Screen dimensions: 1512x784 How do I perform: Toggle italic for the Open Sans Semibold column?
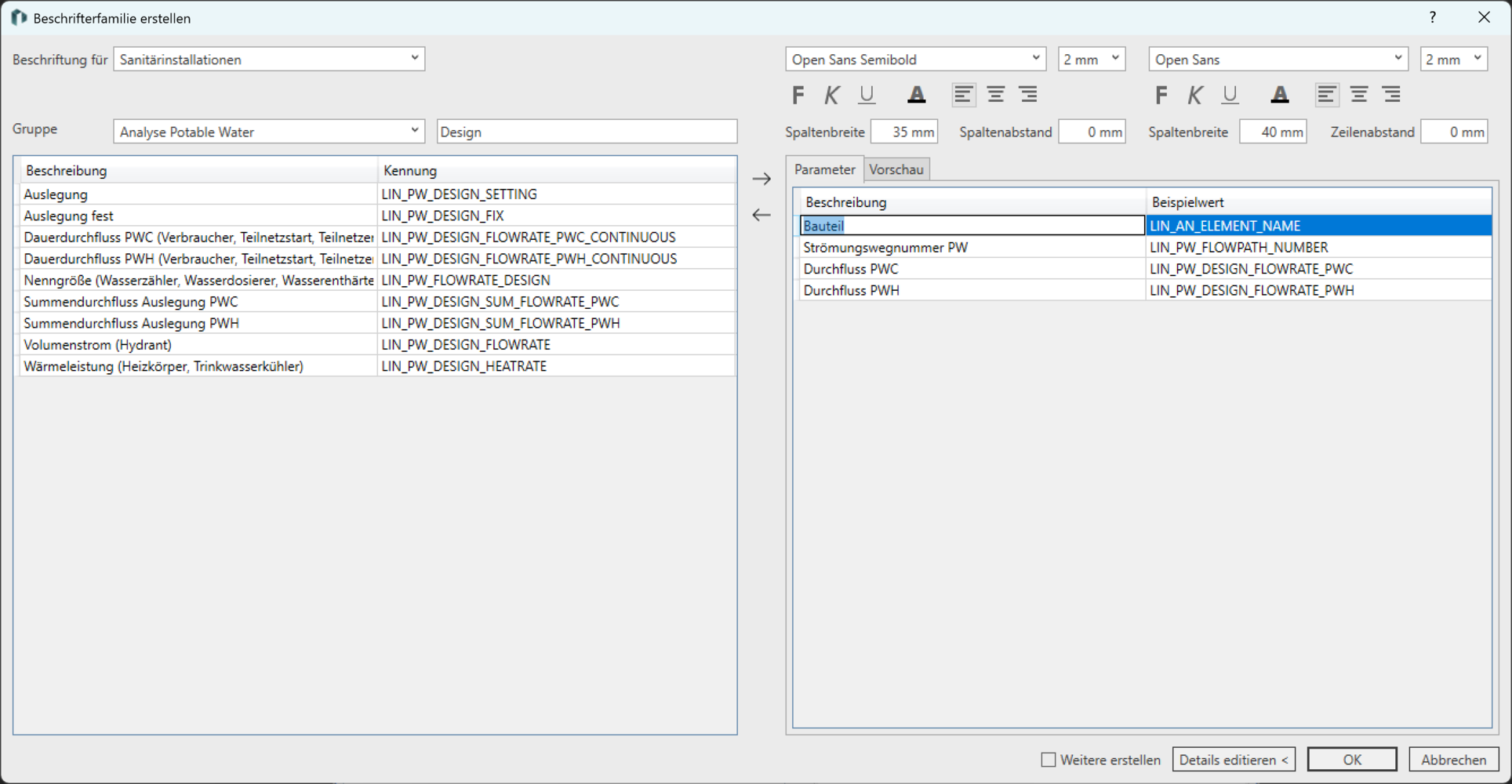[832, 95]
